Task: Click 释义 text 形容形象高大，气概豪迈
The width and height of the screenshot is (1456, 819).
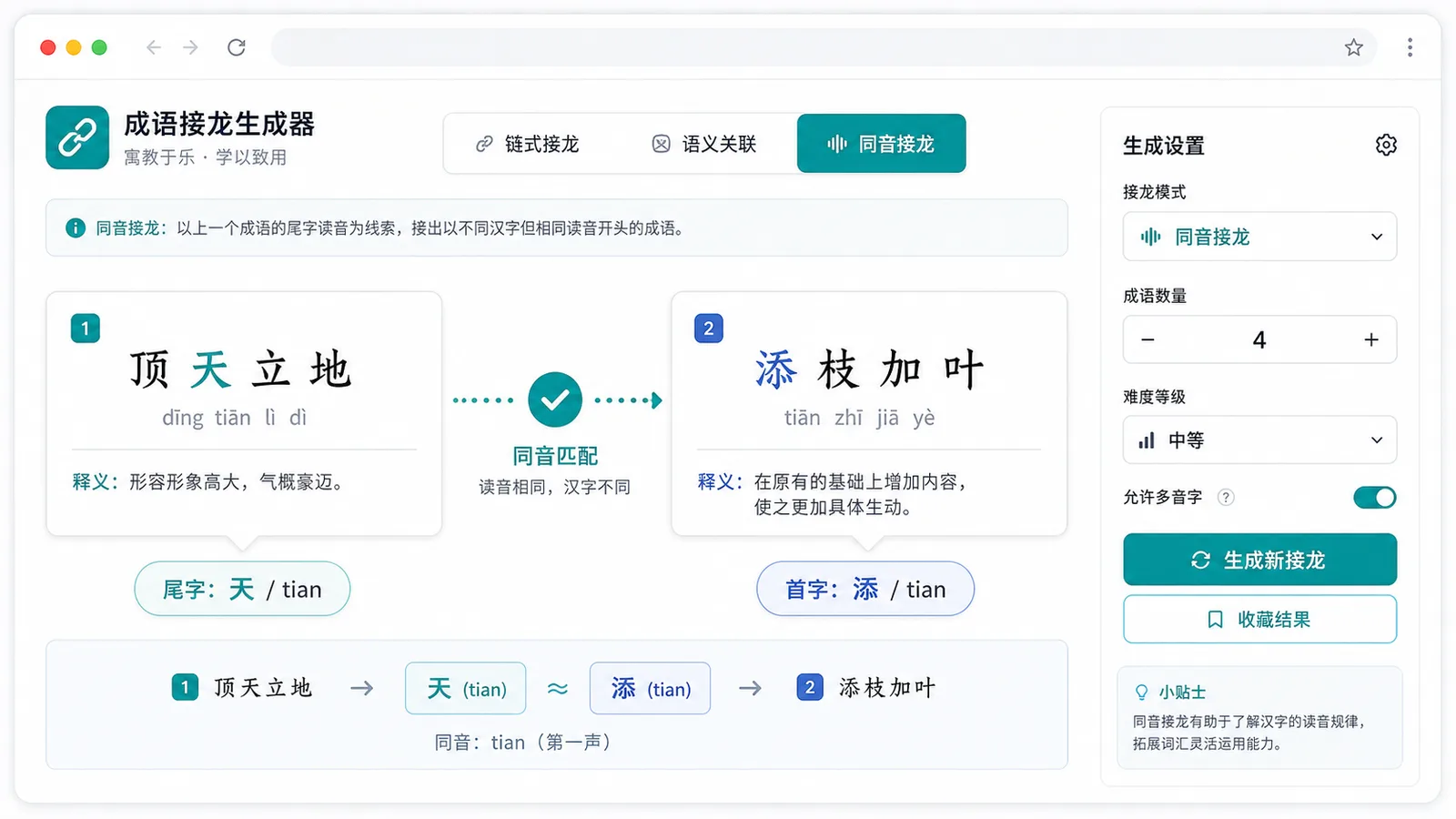Action: (238, 481)
